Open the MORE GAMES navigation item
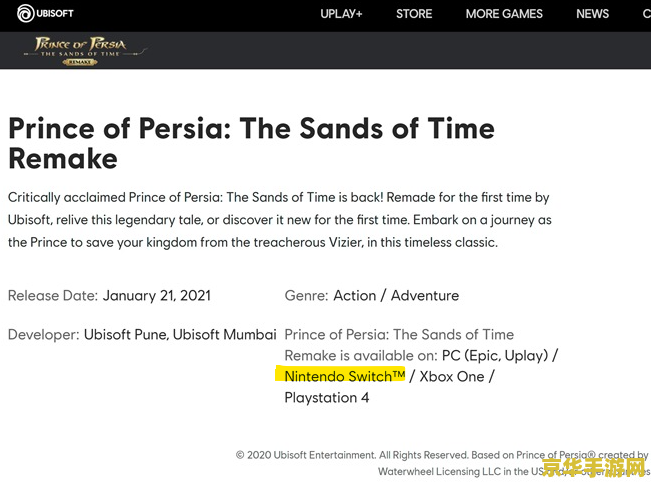 [x=504, y=14]
